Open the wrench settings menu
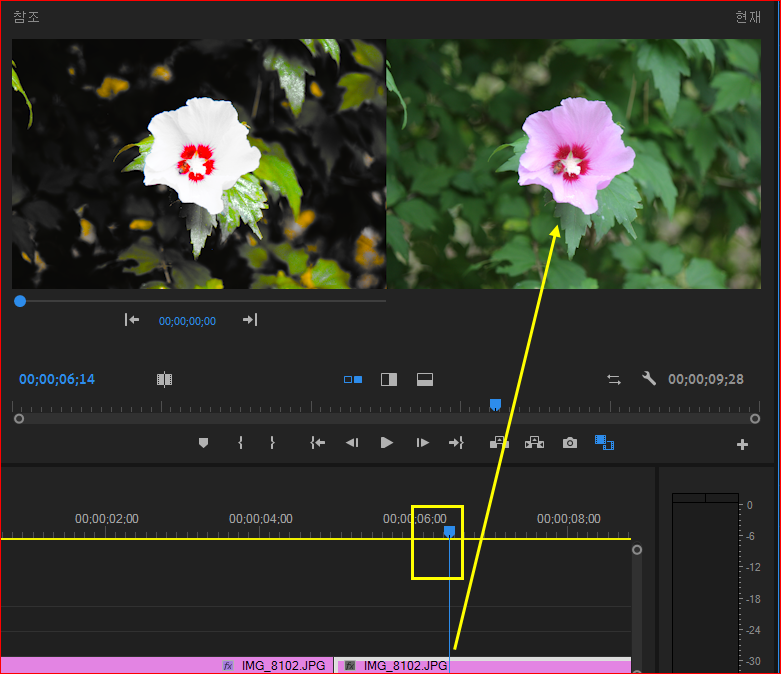 [649, 379]
